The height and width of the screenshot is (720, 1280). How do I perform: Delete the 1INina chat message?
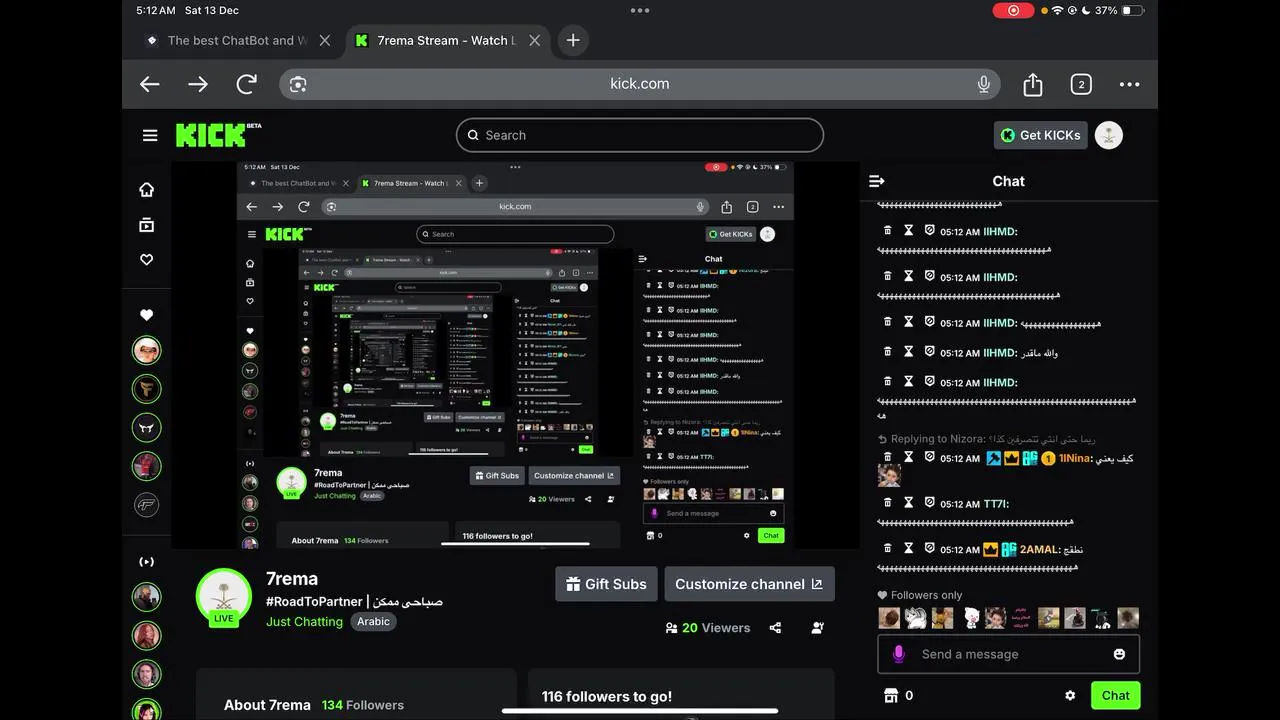pyautogui.click(x=887, y=456)
